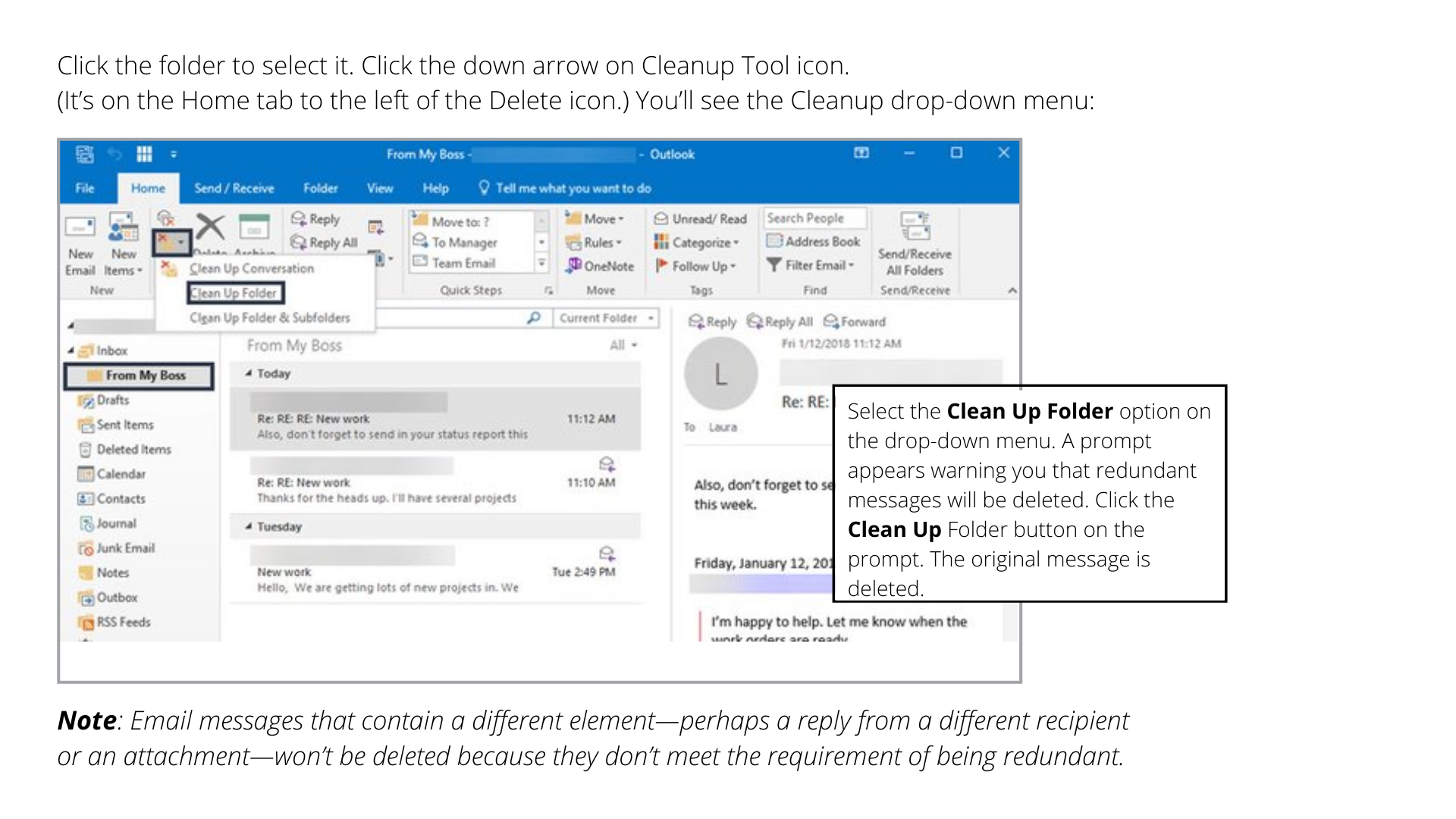Open the Address Book
This screenshot has height=819, width=1456.
814,242
